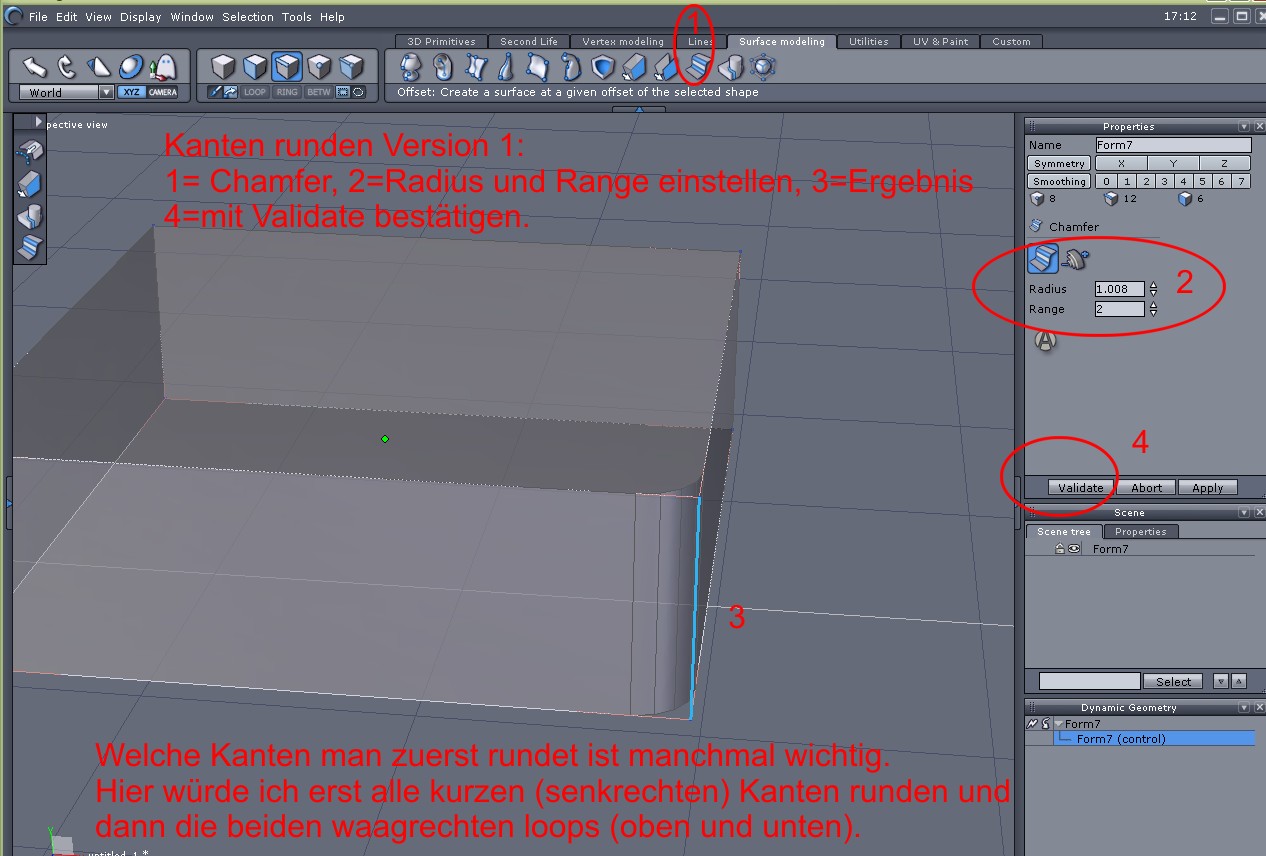Select the slender lathe-profile surface tool
Image resolution: width=1266 pixels, height=856 pixels.
pos(506,67)
